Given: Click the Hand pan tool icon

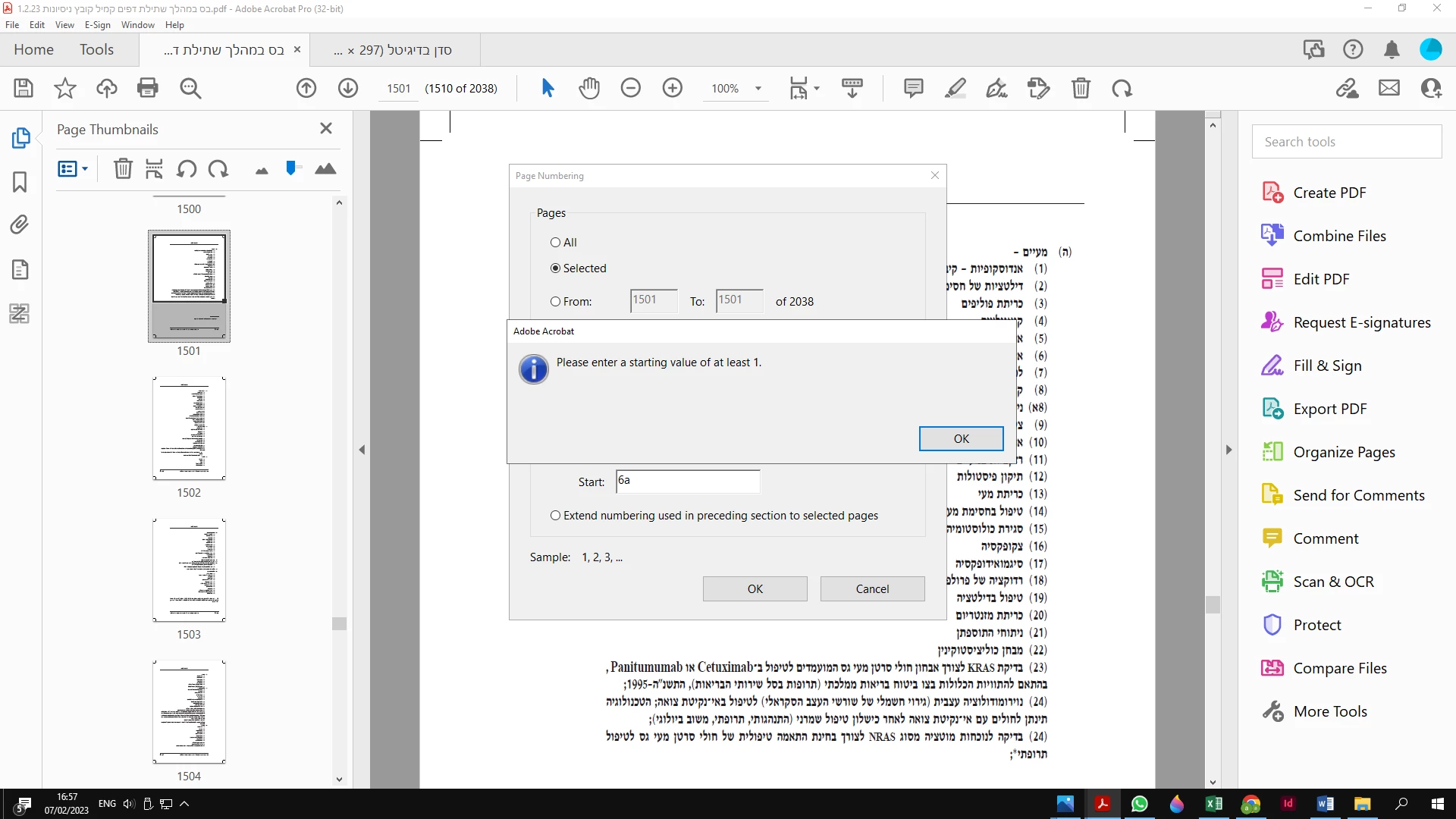Looking at the screenshot, I should pos(589,89).
